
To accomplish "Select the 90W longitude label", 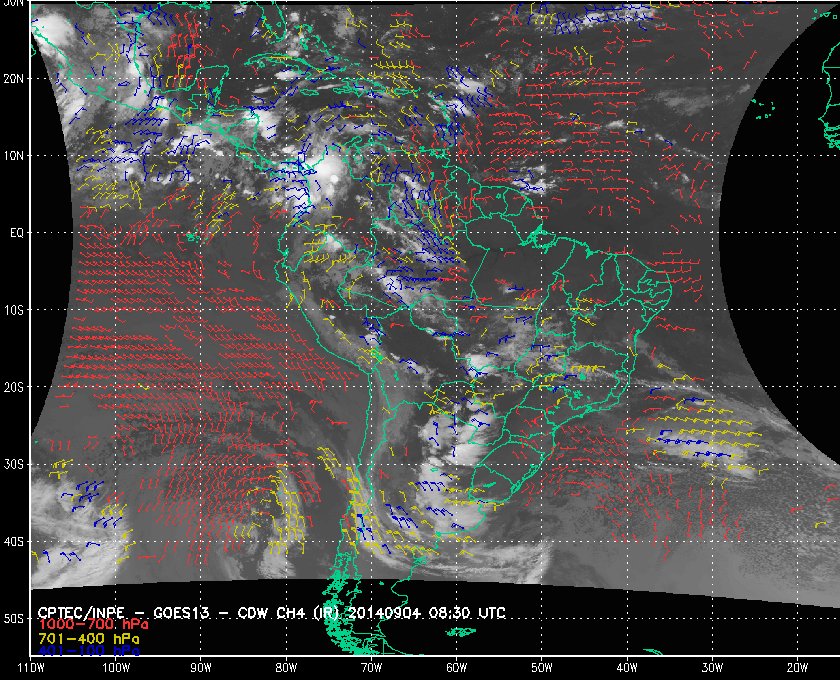I will click(201, 668).
